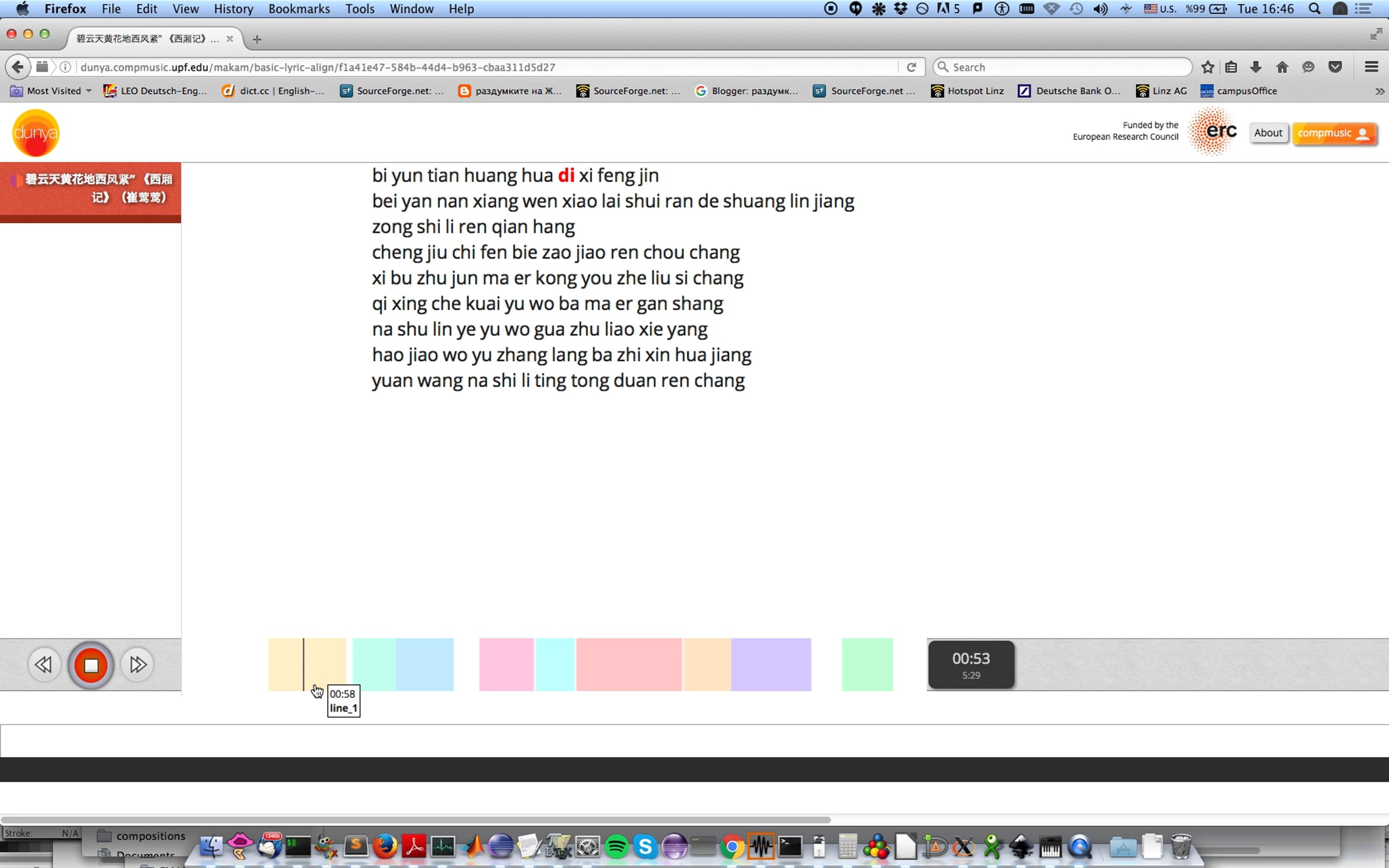The width and height of the screenshot is (1389, 868).
Task: Click the About button
Action: point(1267,133)
